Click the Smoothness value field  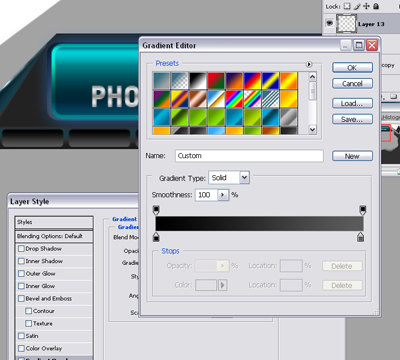207,195
